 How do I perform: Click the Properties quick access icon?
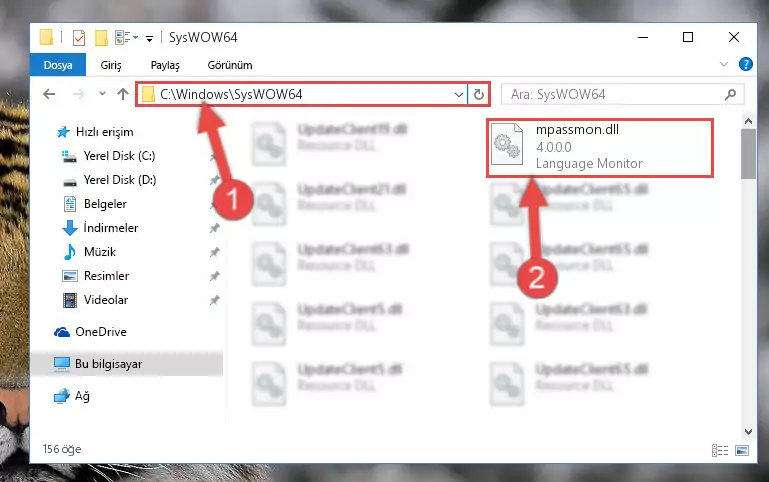click(78, 37)
